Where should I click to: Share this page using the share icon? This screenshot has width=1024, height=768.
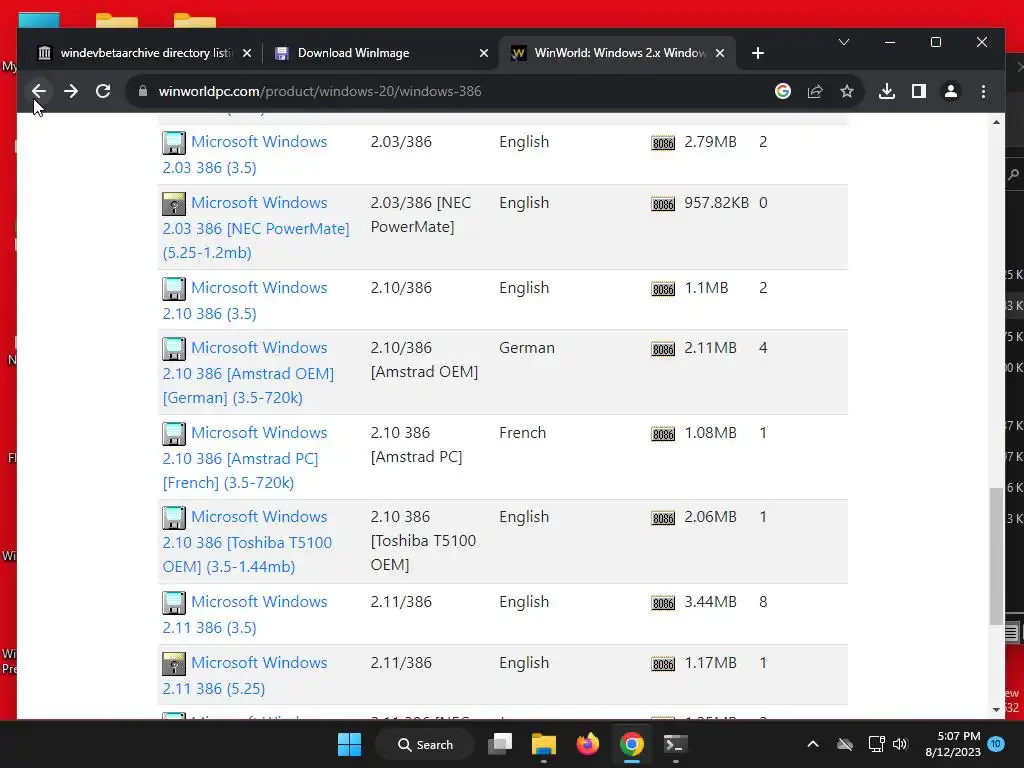pos(815,91)
